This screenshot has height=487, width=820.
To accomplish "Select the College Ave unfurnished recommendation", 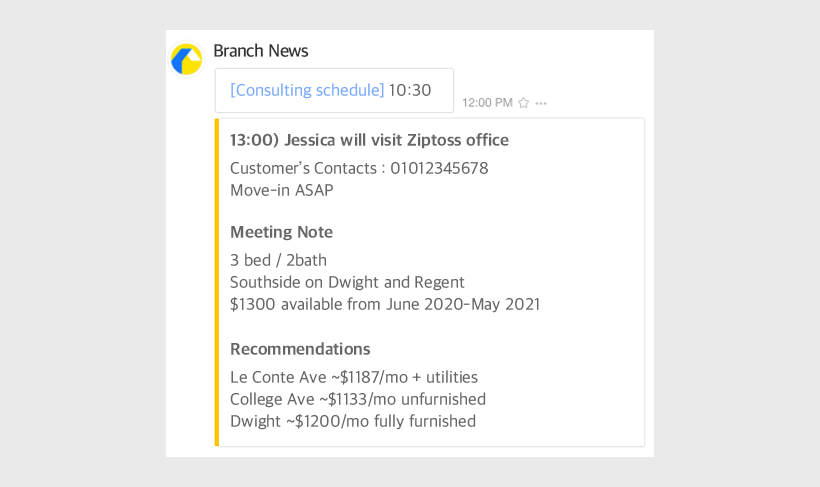I will [357, 399].
